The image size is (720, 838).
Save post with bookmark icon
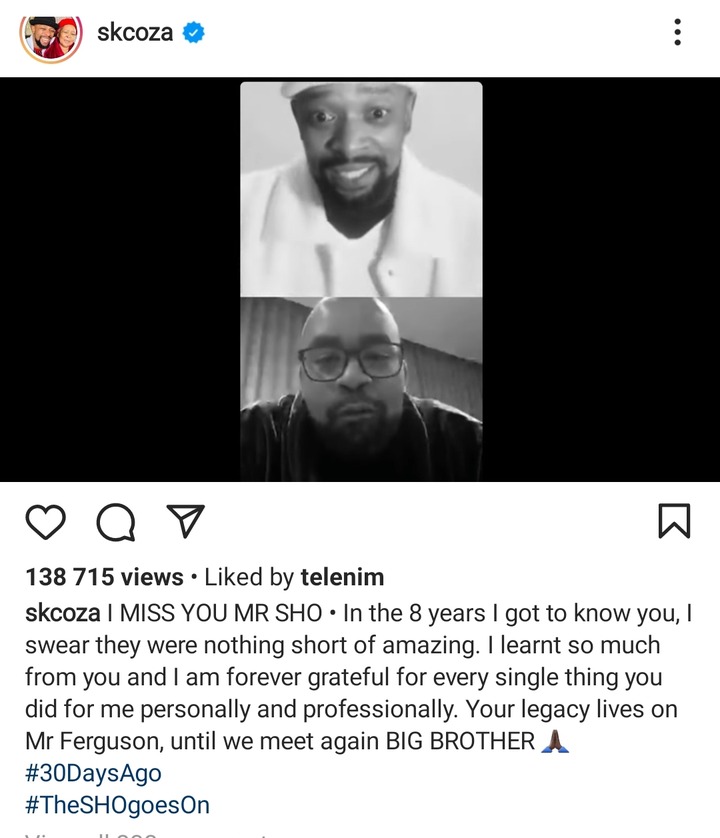(x=674, y=520)
